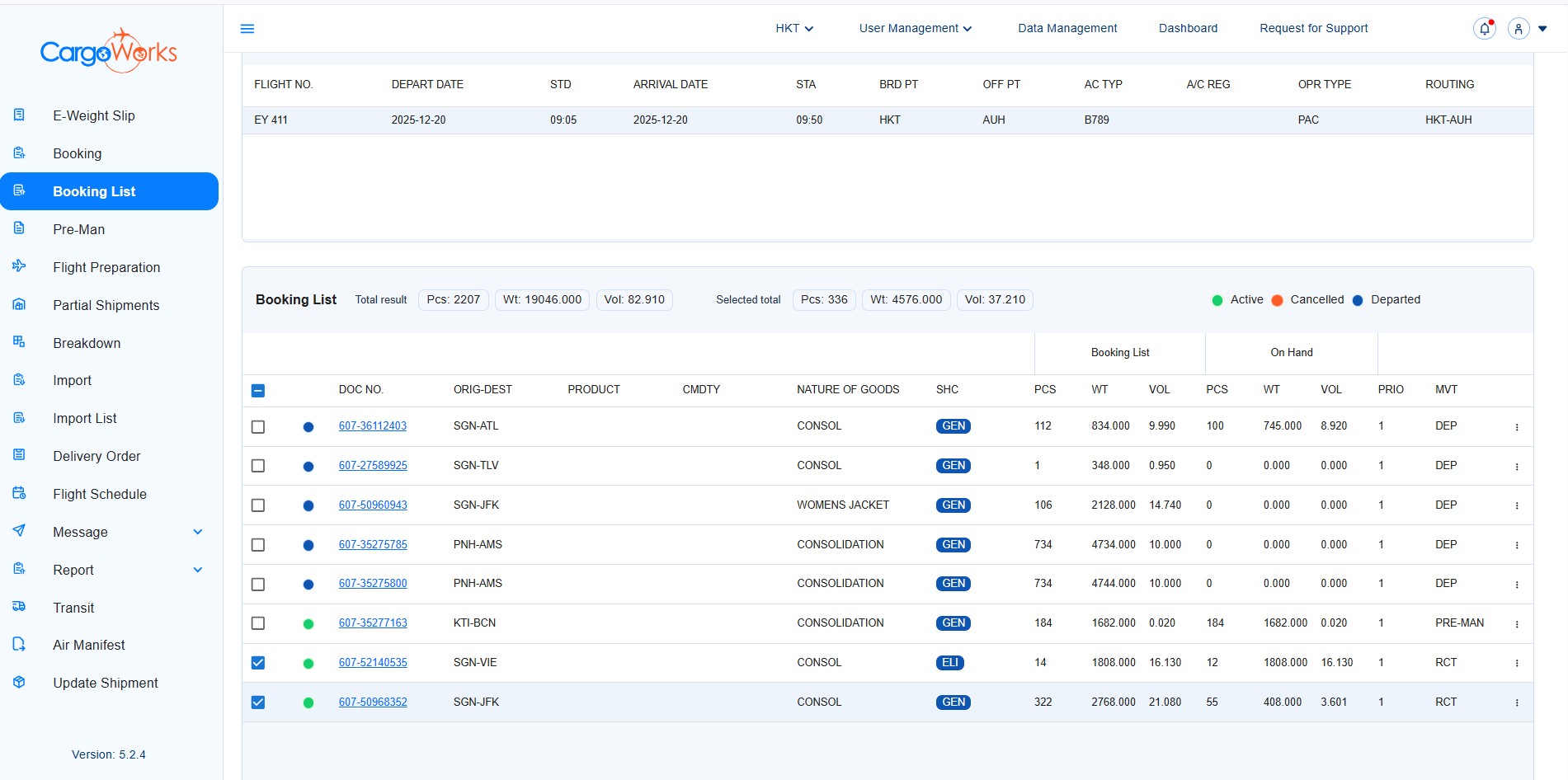Click the hamburger menu icon

tap(247, 29)
